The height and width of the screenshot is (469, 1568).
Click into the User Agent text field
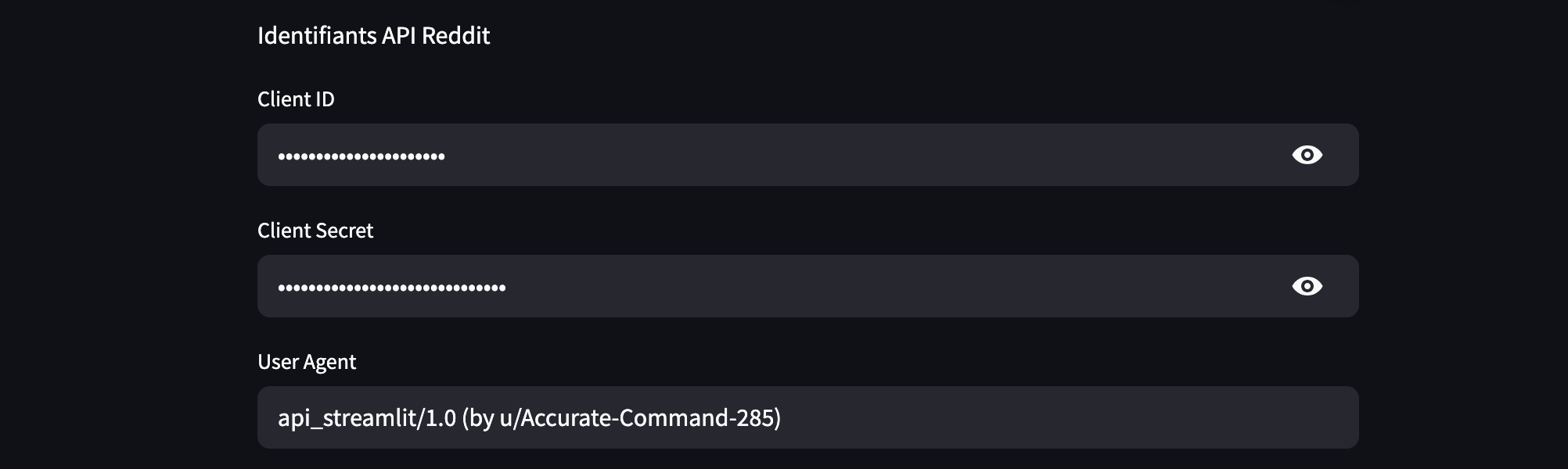807,417
